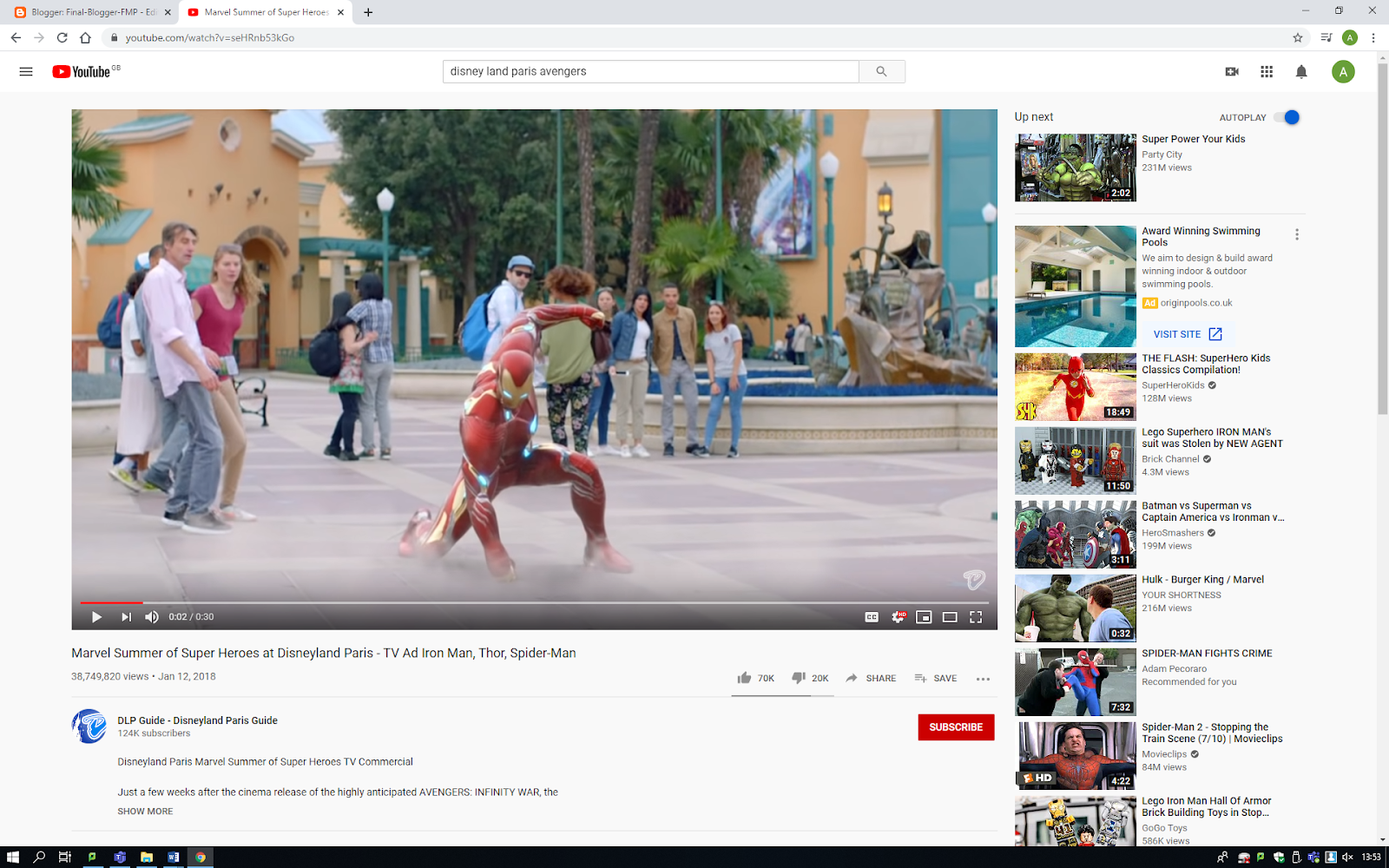Reload the page
1389x868 pixels.
[x=62, y=37]
